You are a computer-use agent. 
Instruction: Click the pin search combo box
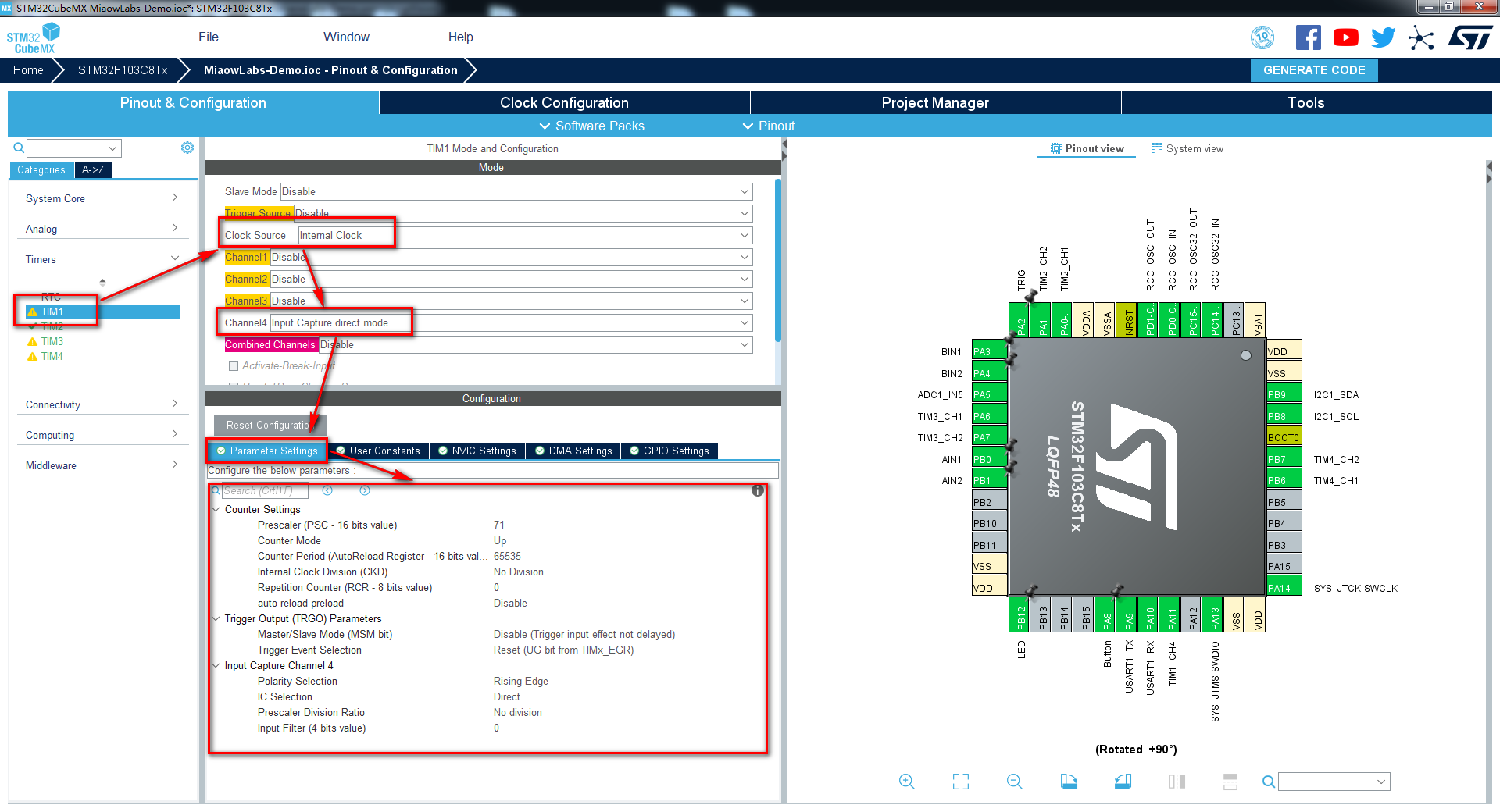[1334, 782]
